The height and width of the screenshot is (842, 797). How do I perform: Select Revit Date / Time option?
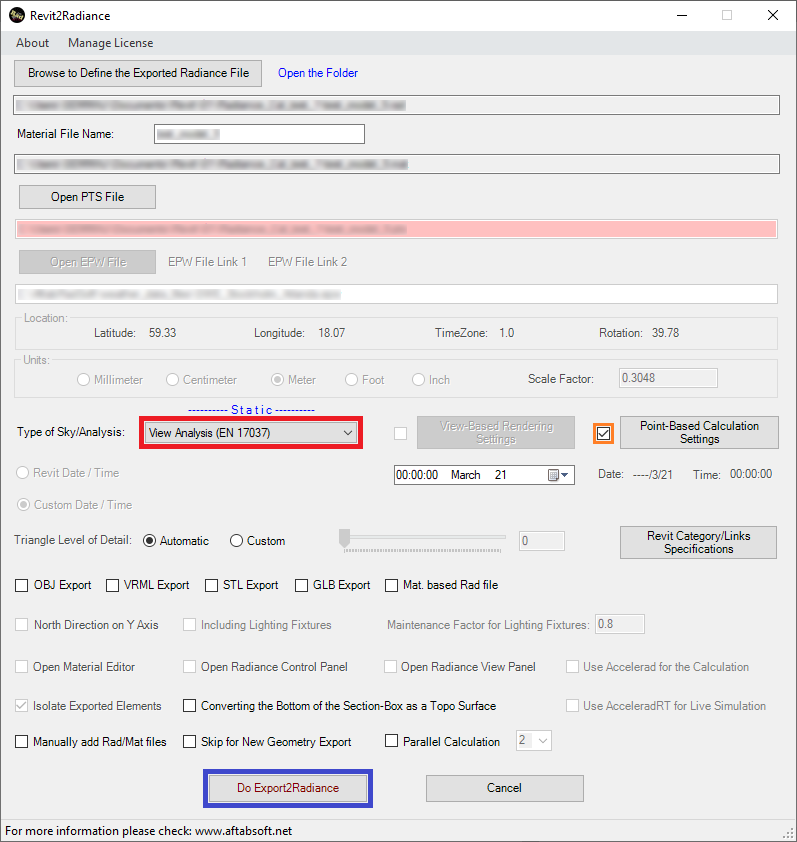tap(22, 473)
